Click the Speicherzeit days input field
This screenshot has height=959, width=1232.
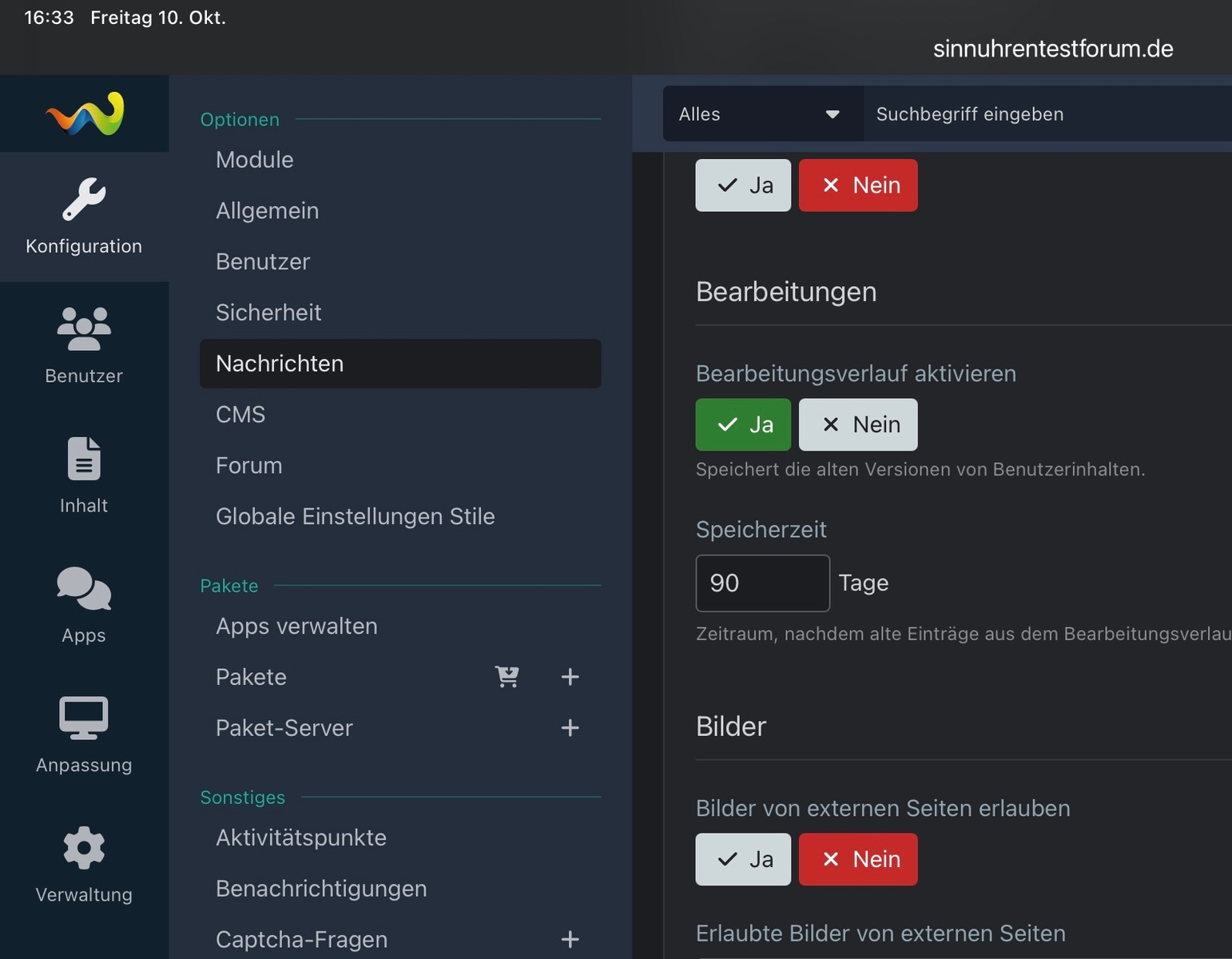tap(762, 583)
